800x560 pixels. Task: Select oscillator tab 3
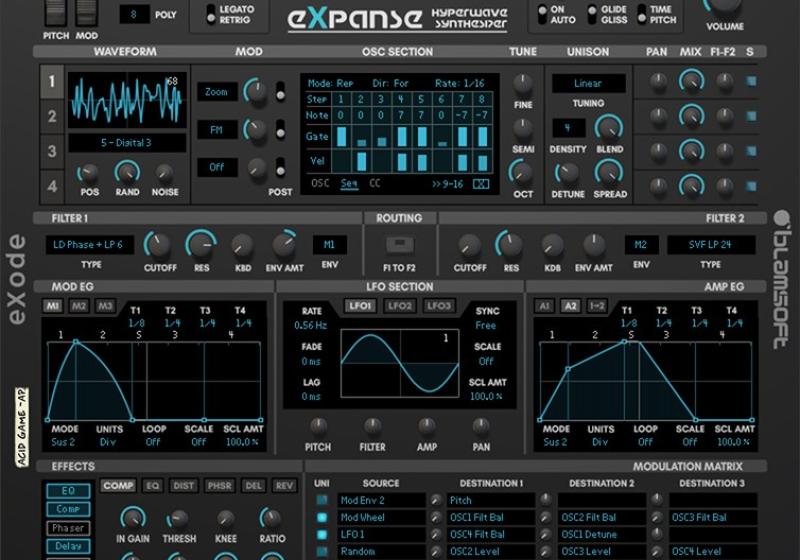pos(52,151)
